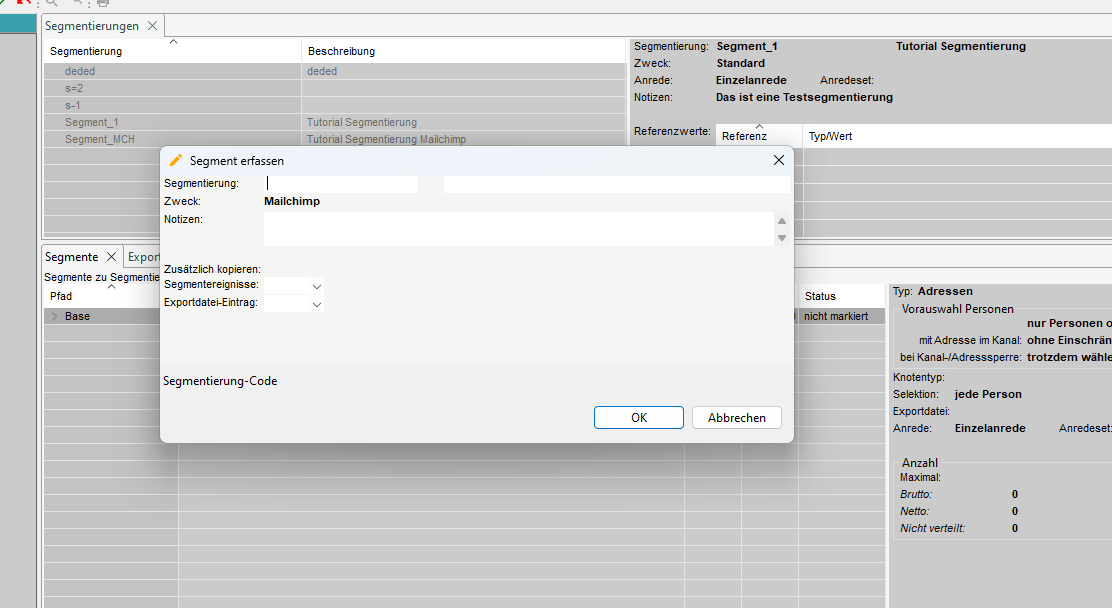
Task: Close the Segmente tab with its X
Action: [x=112, y=257]
